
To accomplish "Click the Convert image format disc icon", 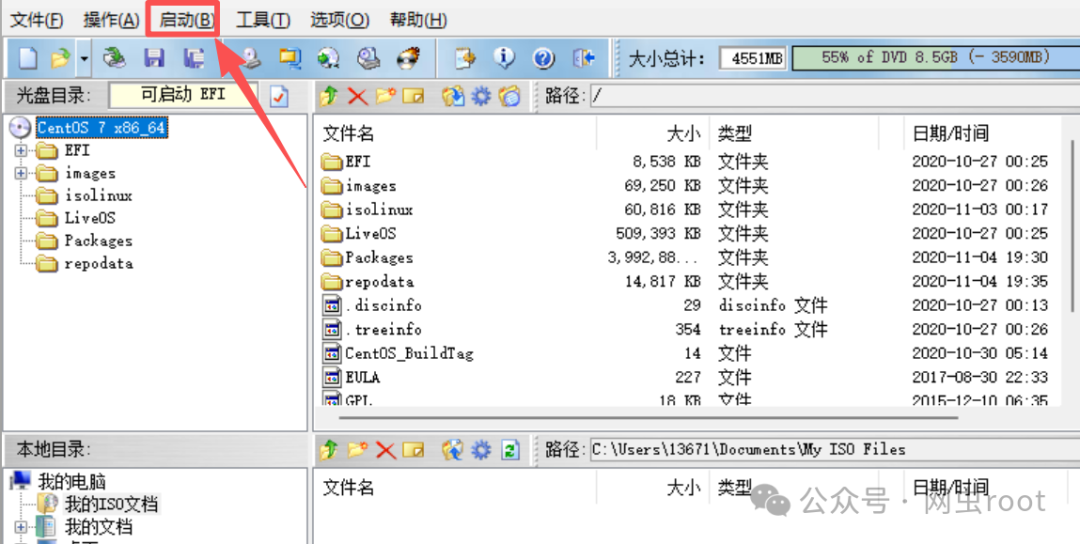I will (329, 59).
